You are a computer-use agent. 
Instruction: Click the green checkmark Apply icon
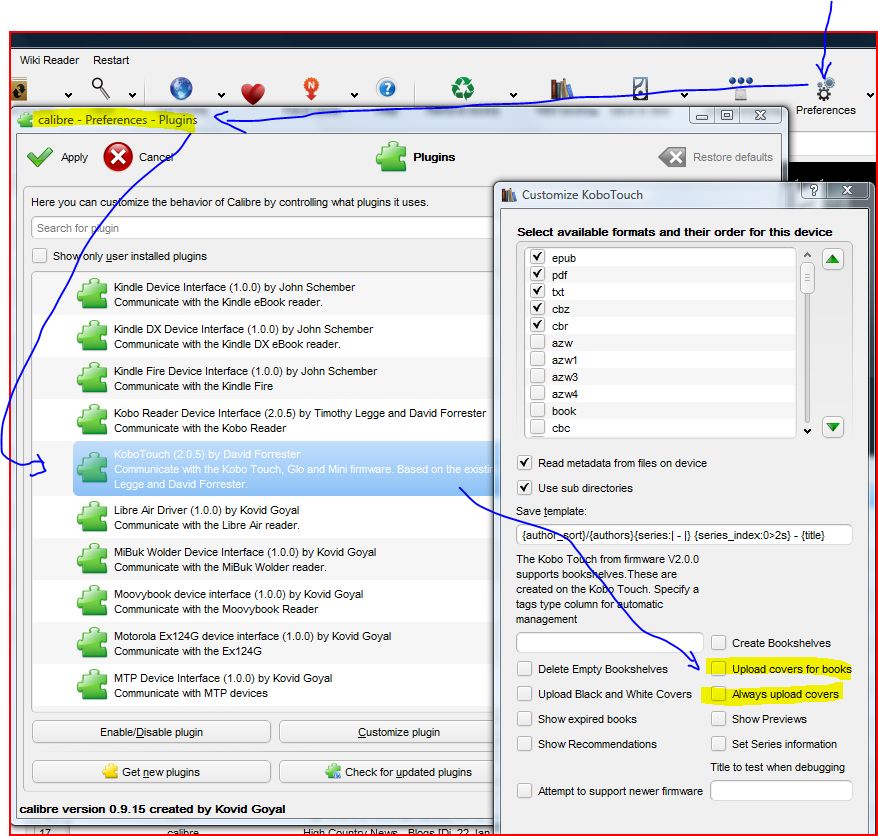(40, 157)
